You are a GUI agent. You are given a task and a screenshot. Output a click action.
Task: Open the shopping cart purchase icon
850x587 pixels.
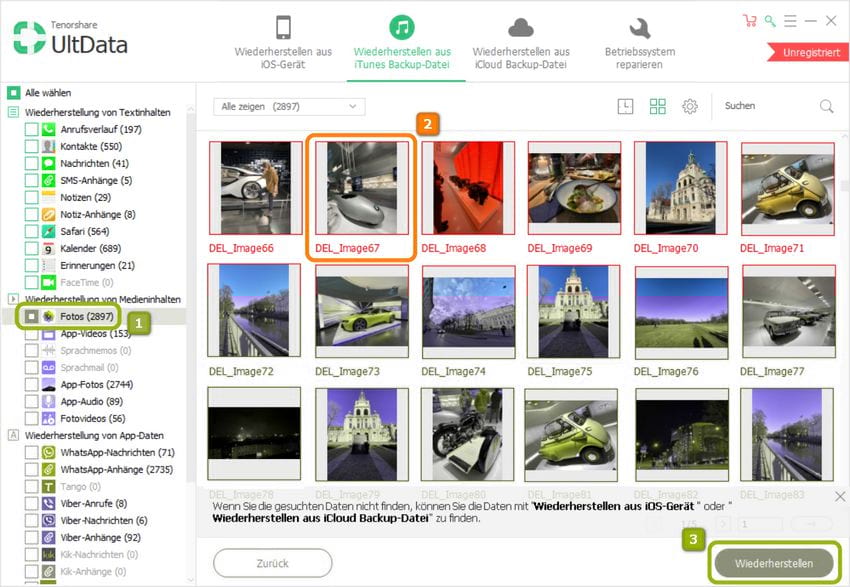pyautogui.click(x=750, y=21)
